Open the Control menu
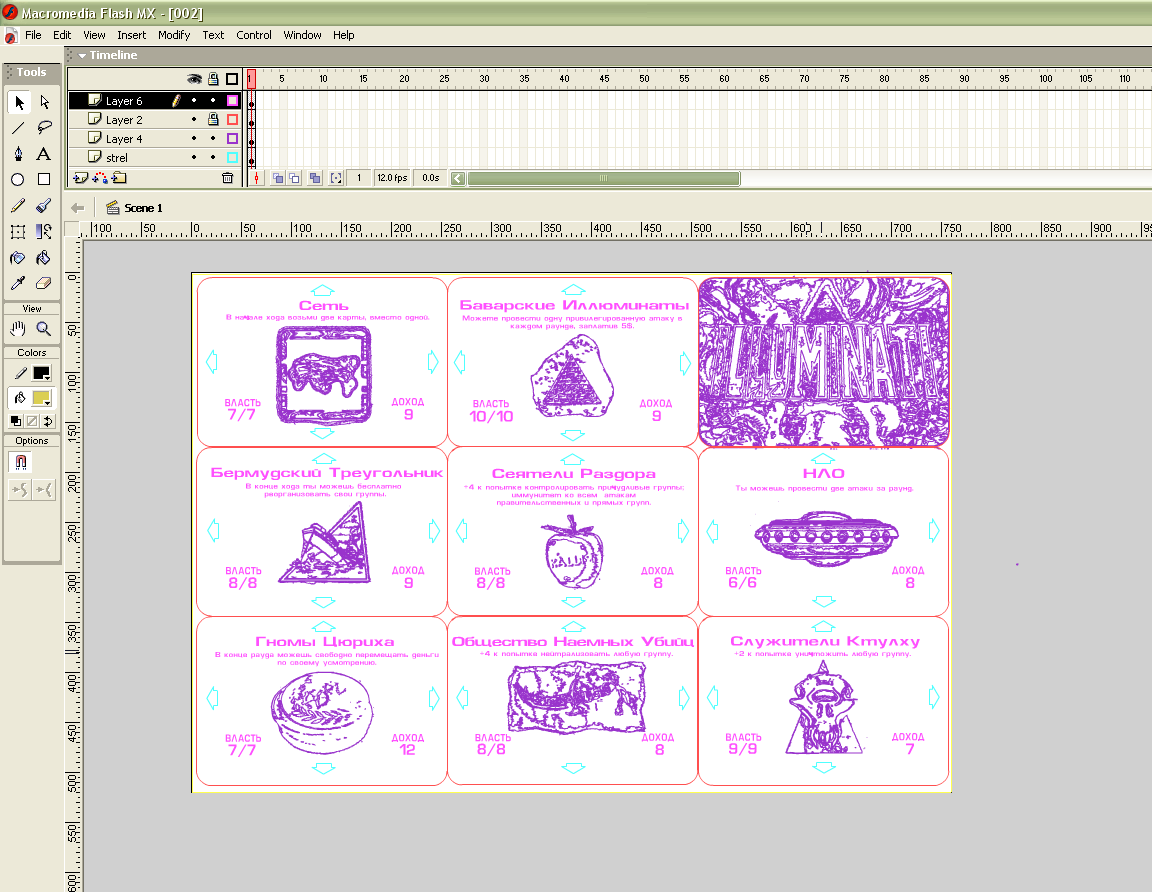This screenshot has width=1152, height=892. click(253, 35)
